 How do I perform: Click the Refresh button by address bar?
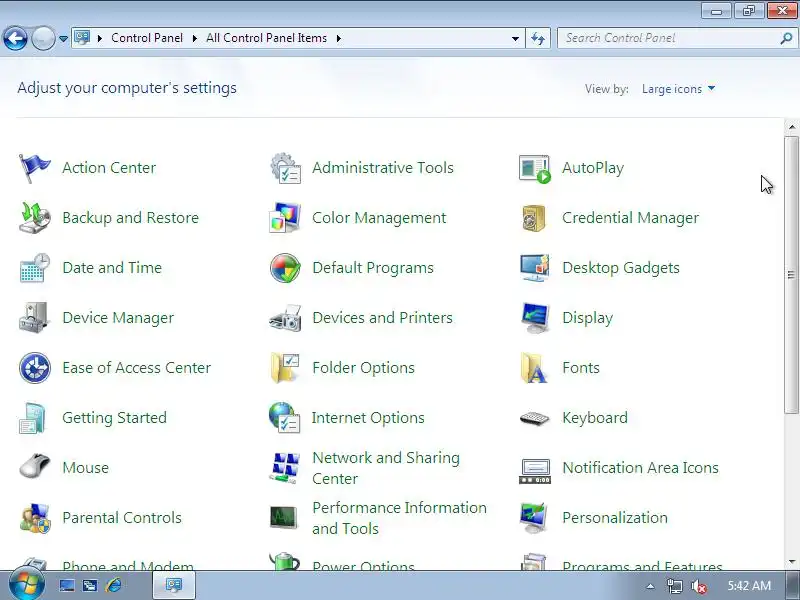coord(538,38)
